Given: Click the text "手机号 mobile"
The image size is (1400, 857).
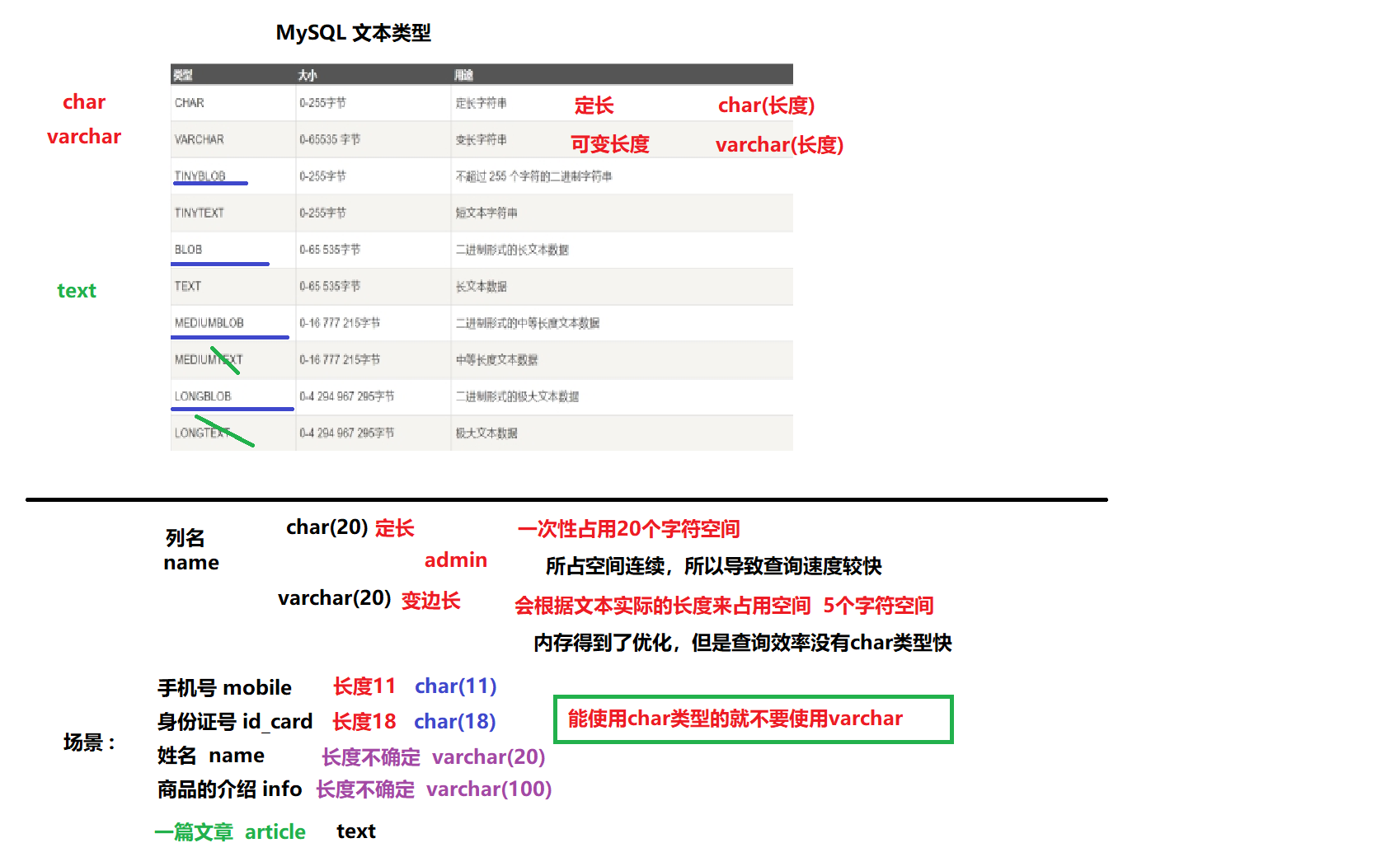Looking at the screenshot, I should pos(224,688).
